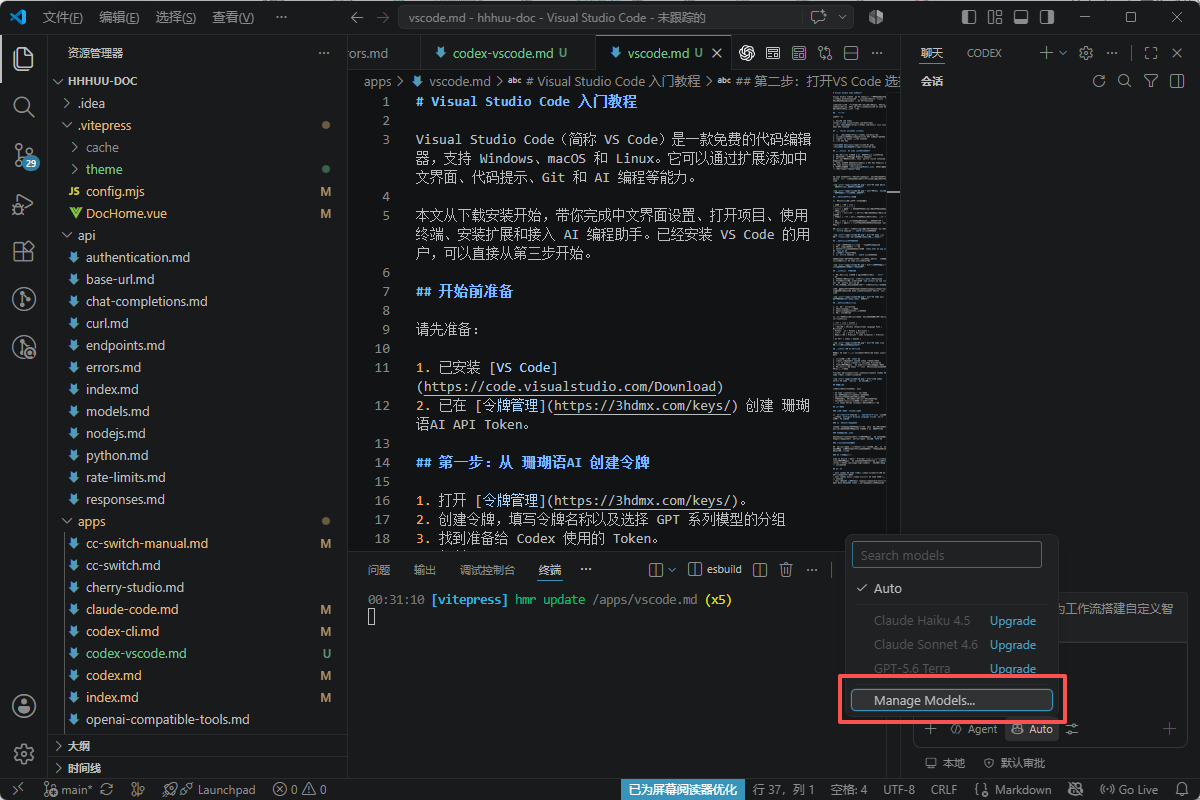Open notifications bell in status bar

pos(1182,789)
